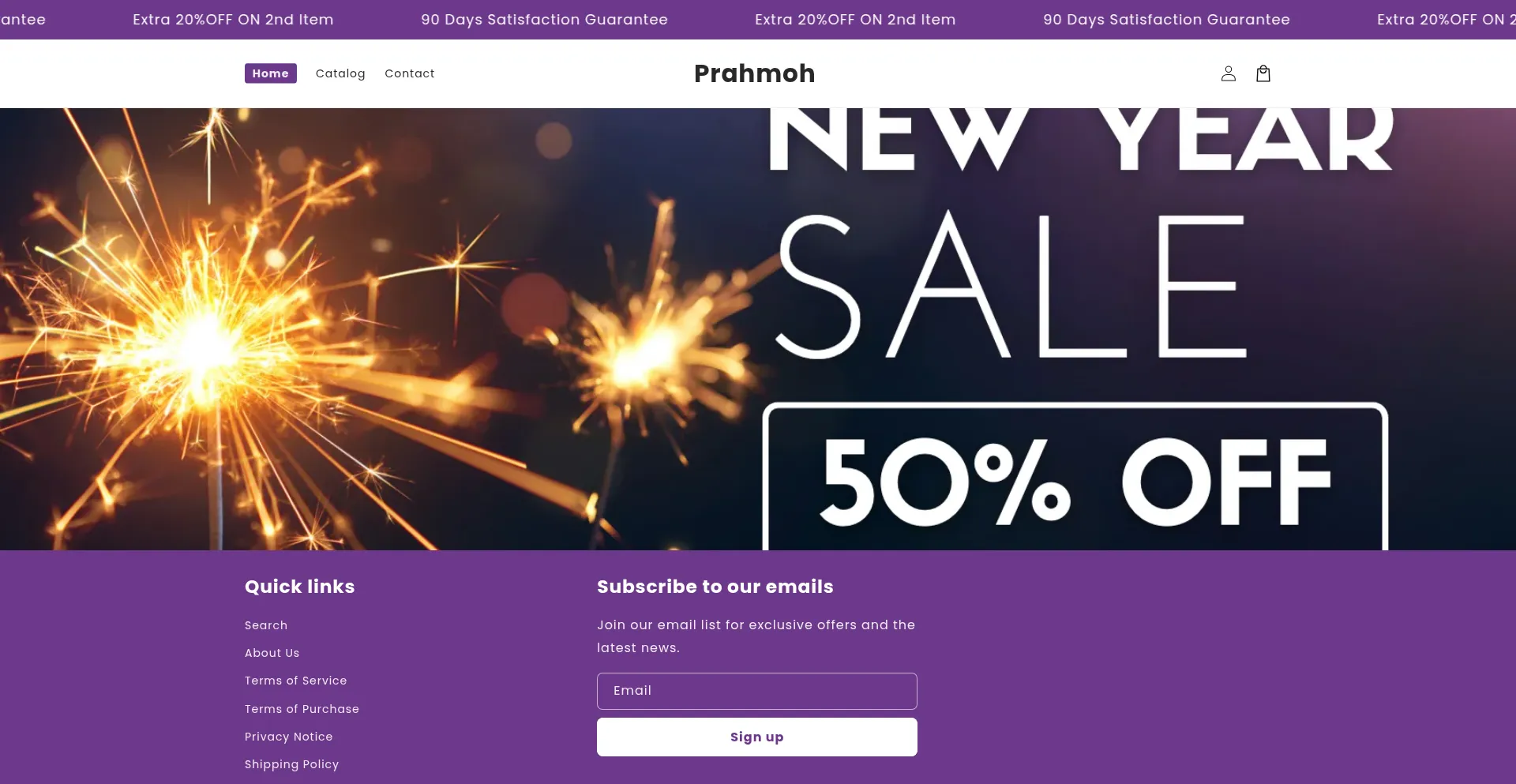Click the first 'Extra 20%OFF ON 2nd Item' announcement
This screenshot has width=1516, height=784.
(233, 20)
